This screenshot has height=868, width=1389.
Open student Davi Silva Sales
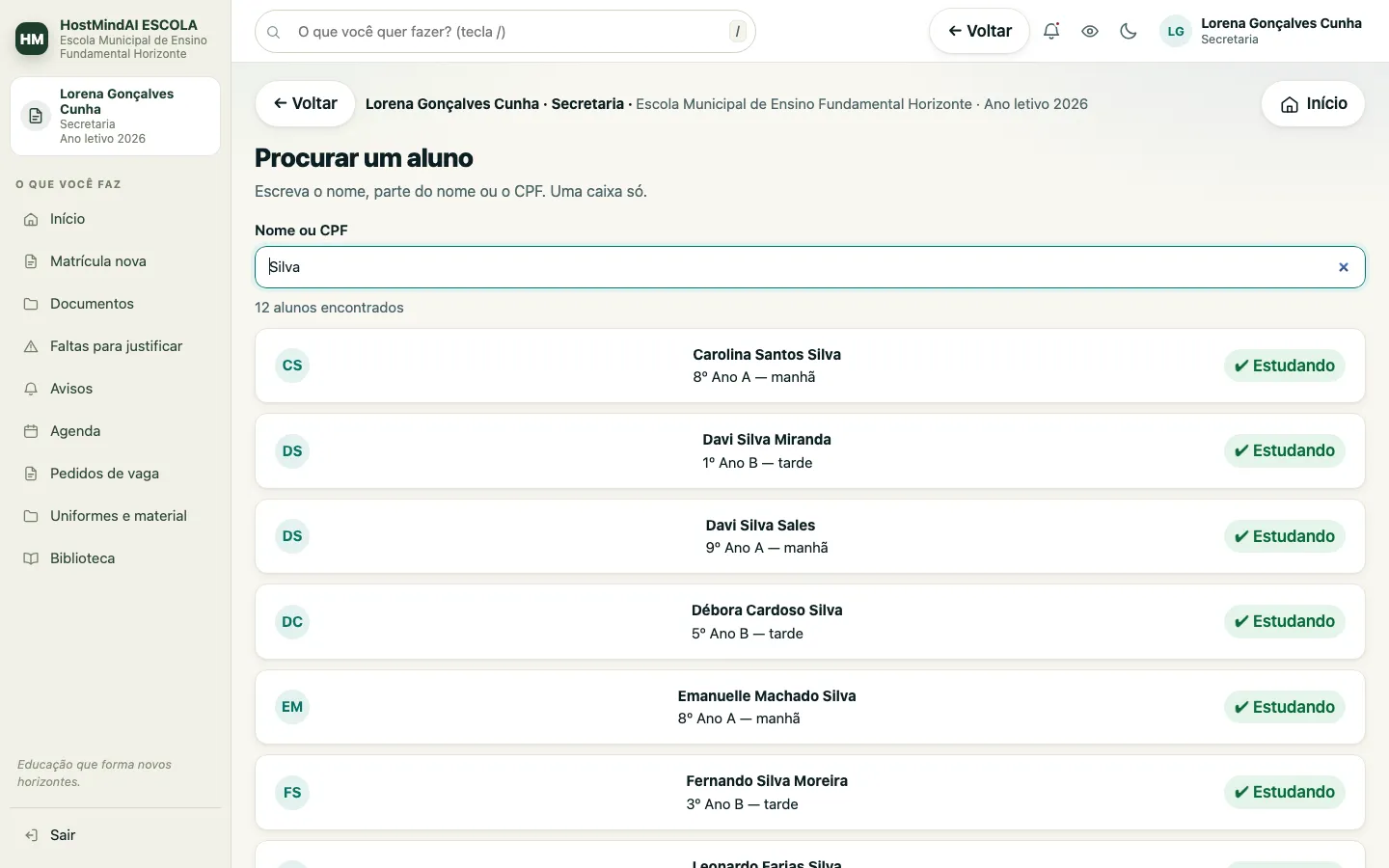(810, 536)
